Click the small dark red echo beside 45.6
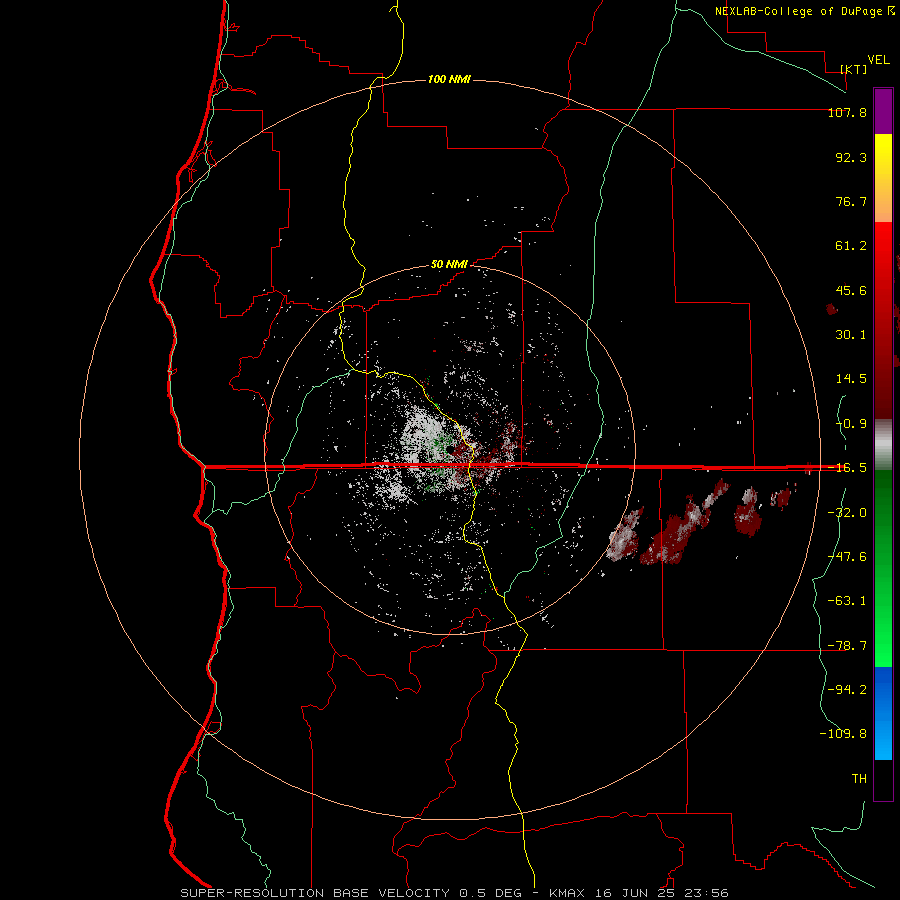The width and height of the screenshot is (900, 900). (x=832, y=309)
